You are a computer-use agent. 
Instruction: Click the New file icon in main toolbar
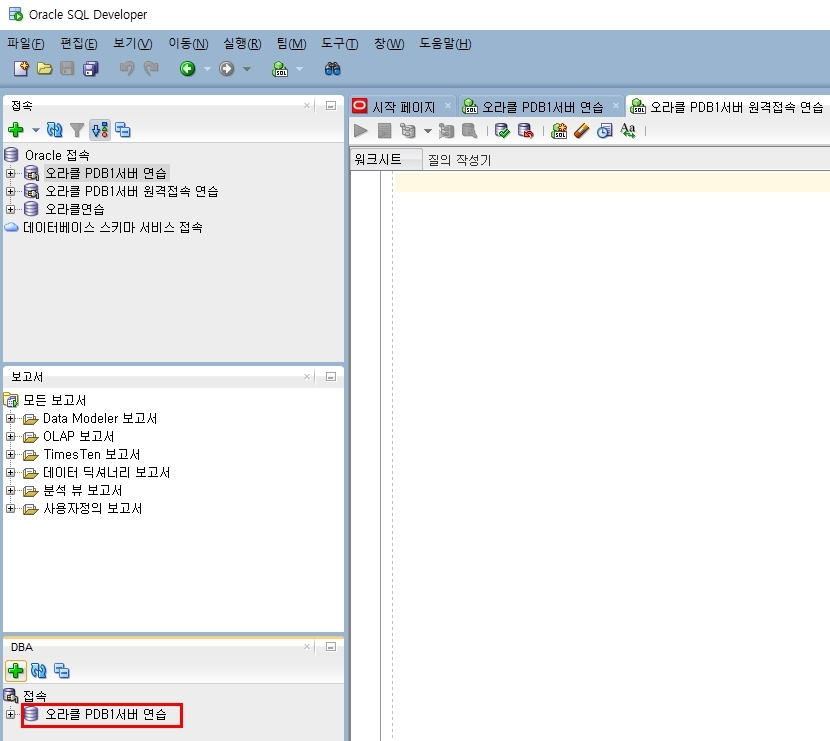click(21, 69)
